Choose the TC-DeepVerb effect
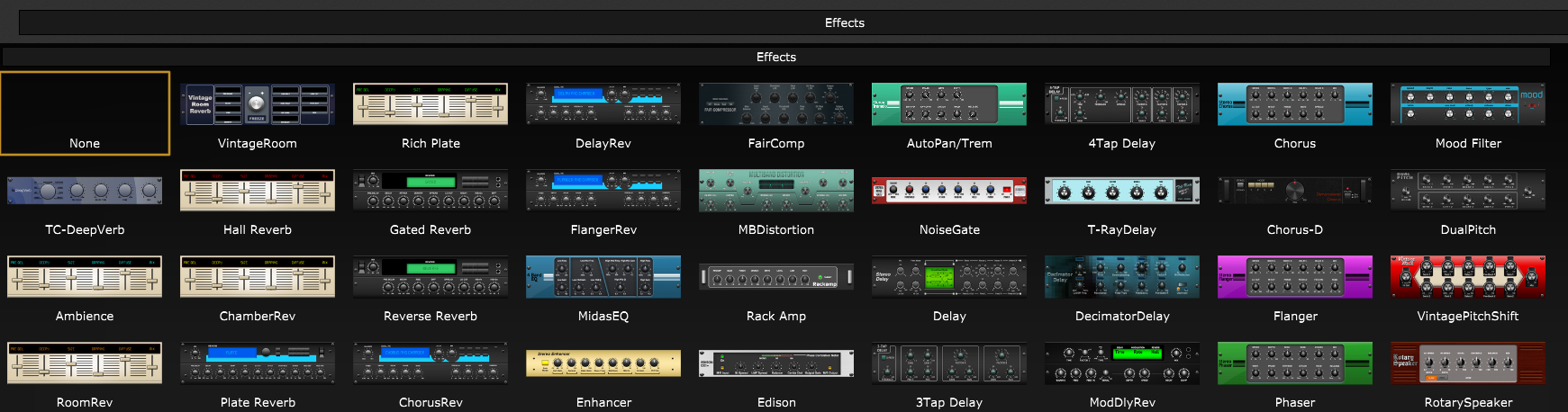Image resolution: width=1568 pixels, height=412 pixels. (x=85, y=200)
